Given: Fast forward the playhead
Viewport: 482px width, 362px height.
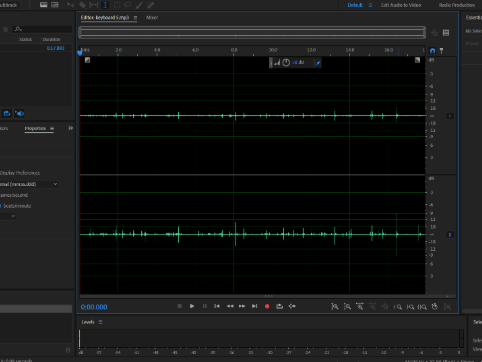Looking at the screenshot, I should 242,306.
